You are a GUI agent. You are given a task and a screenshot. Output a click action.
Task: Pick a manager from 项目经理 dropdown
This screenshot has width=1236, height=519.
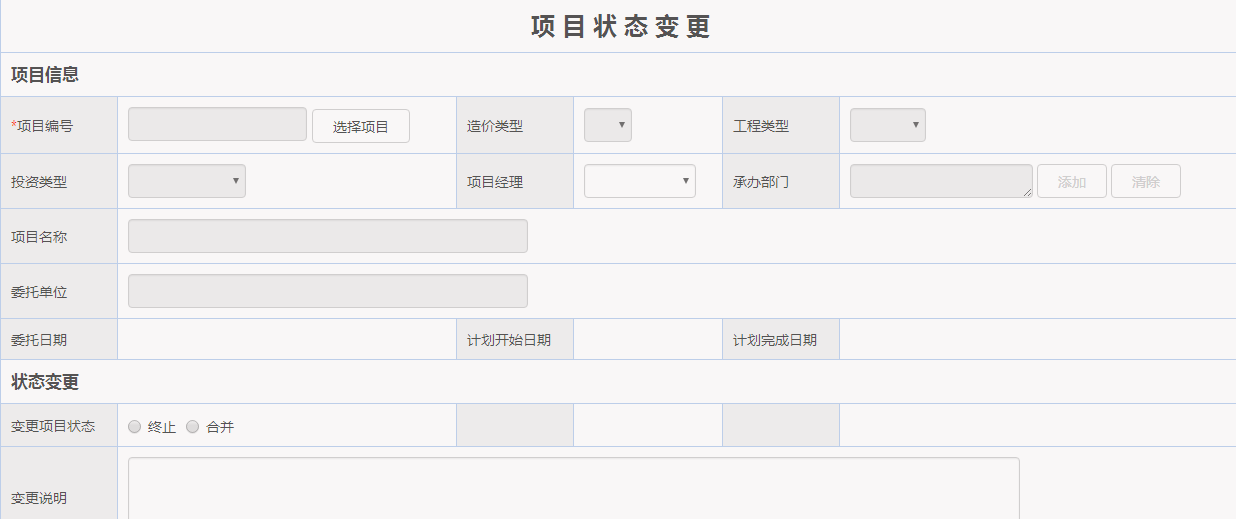coord(639,181)
